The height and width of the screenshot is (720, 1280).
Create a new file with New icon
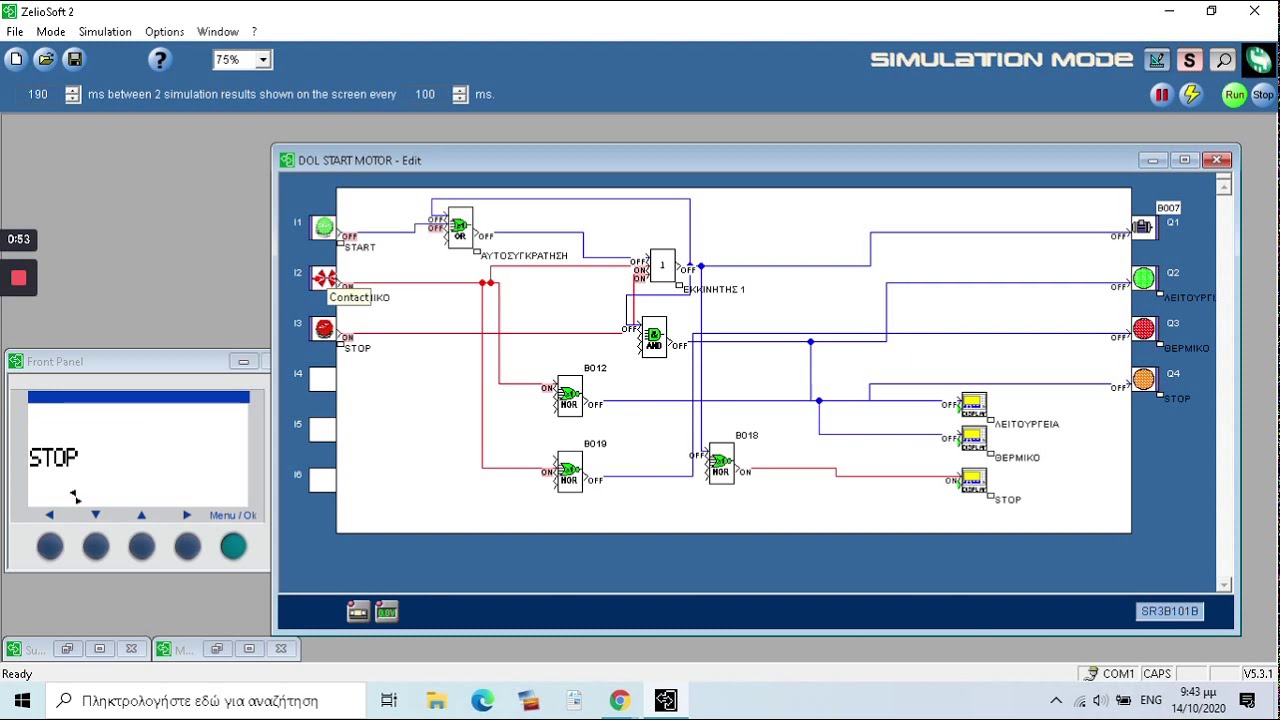click(16, 60)
